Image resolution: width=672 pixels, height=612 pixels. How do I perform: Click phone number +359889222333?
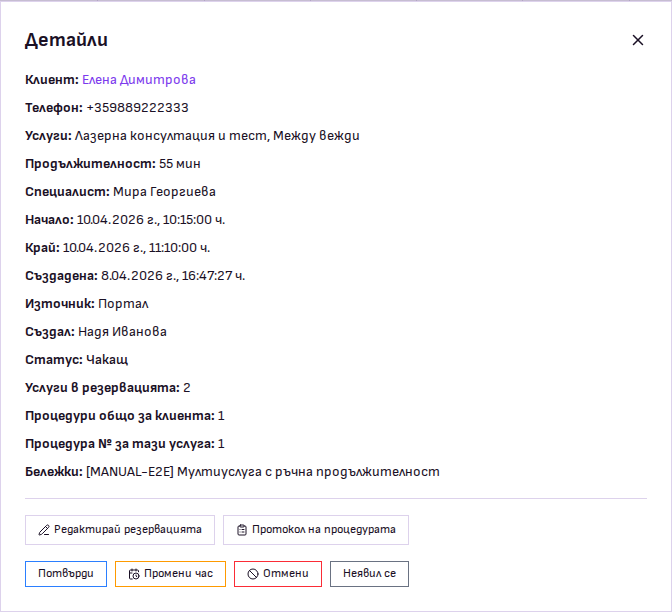click(138, 108)
